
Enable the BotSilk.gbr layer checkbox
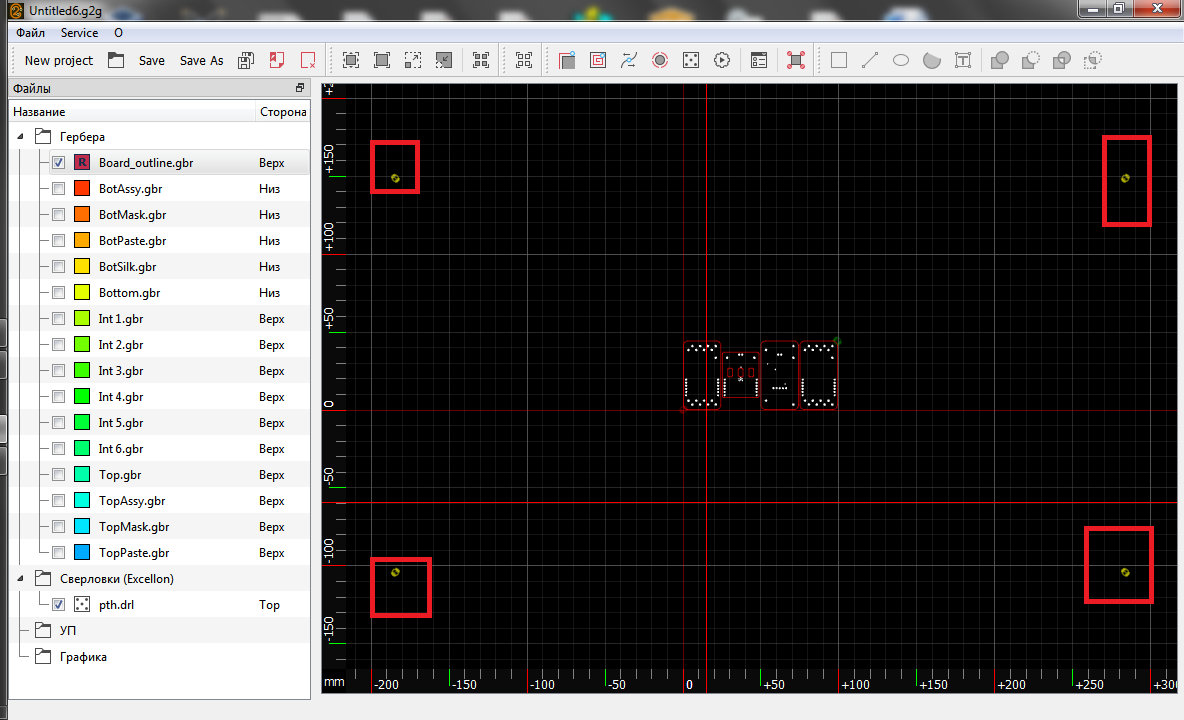[x=59, y=267]
